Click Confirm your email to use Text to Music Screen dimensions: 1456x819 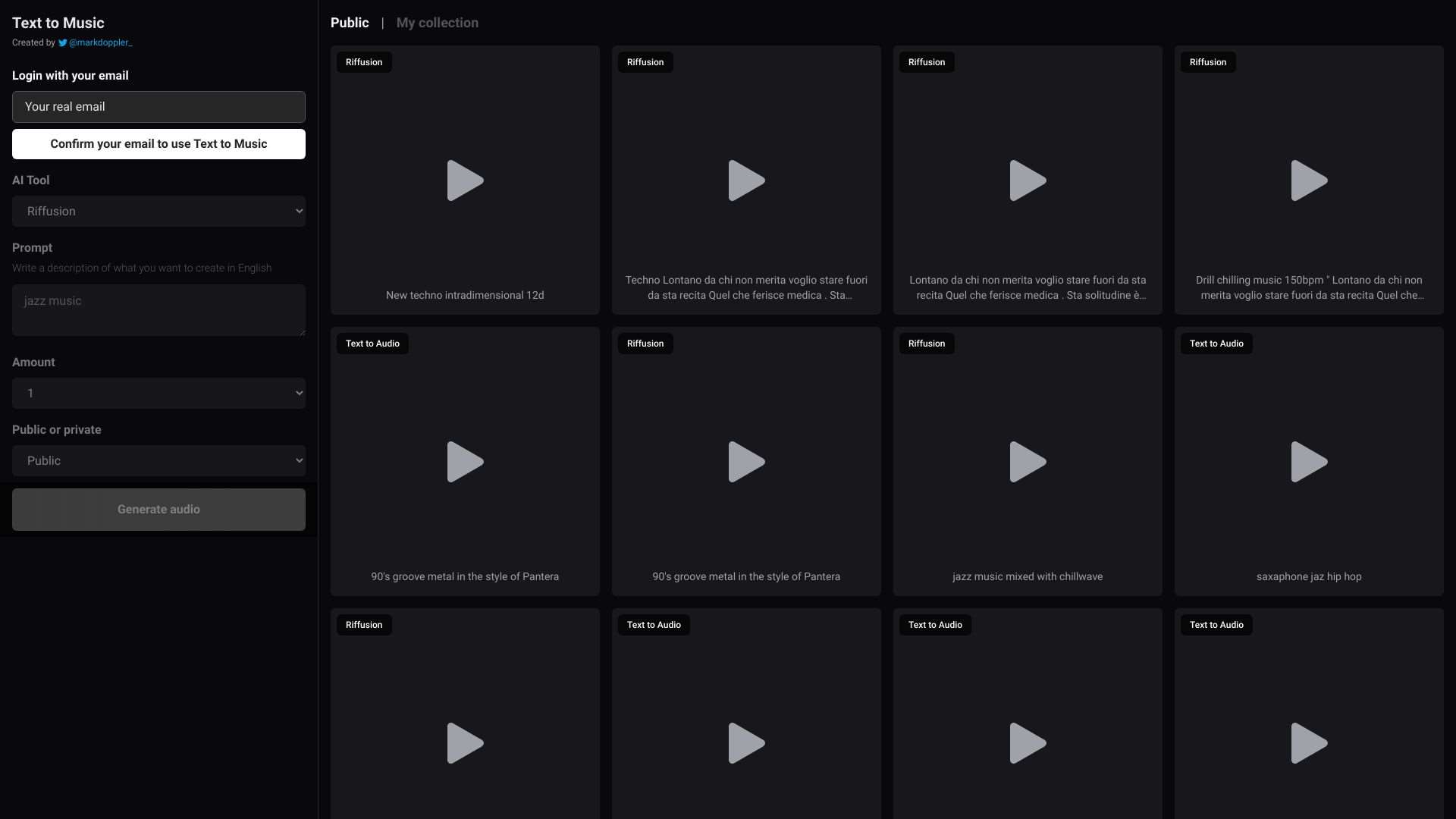click(158, 143)
